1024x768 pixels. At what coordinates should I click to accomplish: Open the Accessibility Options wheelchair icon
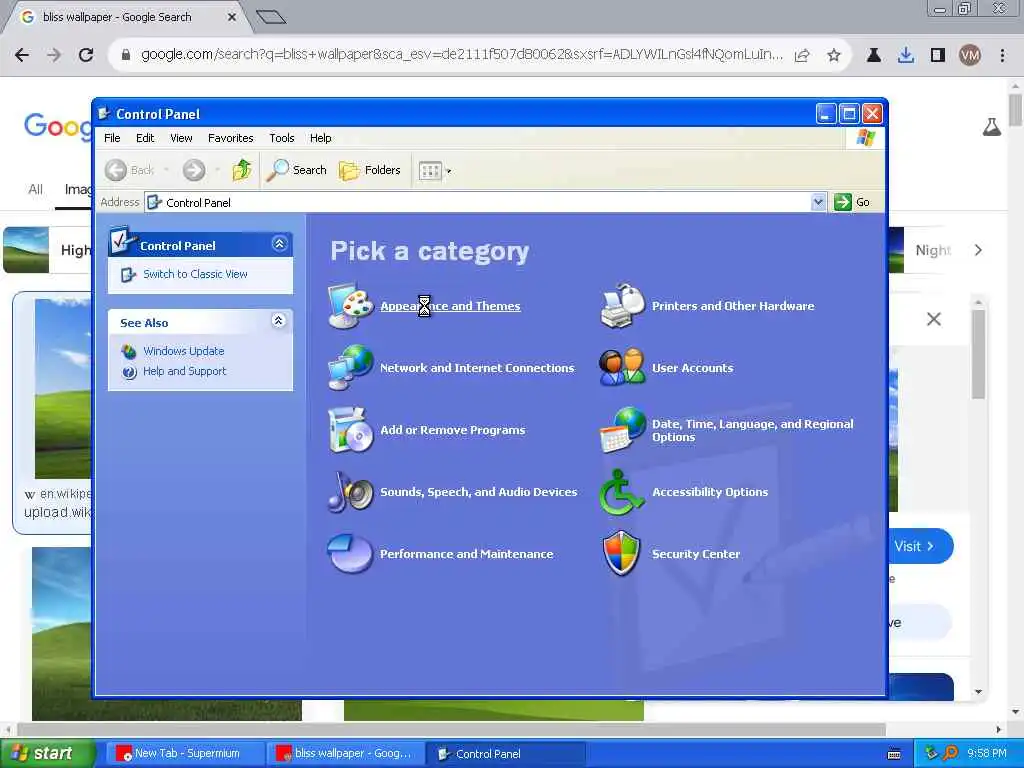click(x=622, y=492)
